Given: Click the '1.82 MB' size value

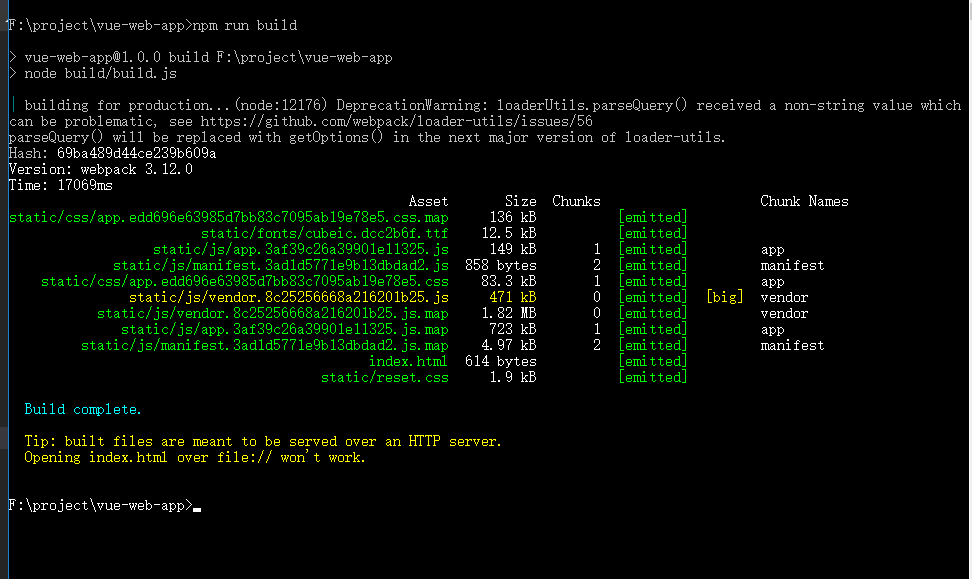Looking at the screenshot, I should click(509, 314).
